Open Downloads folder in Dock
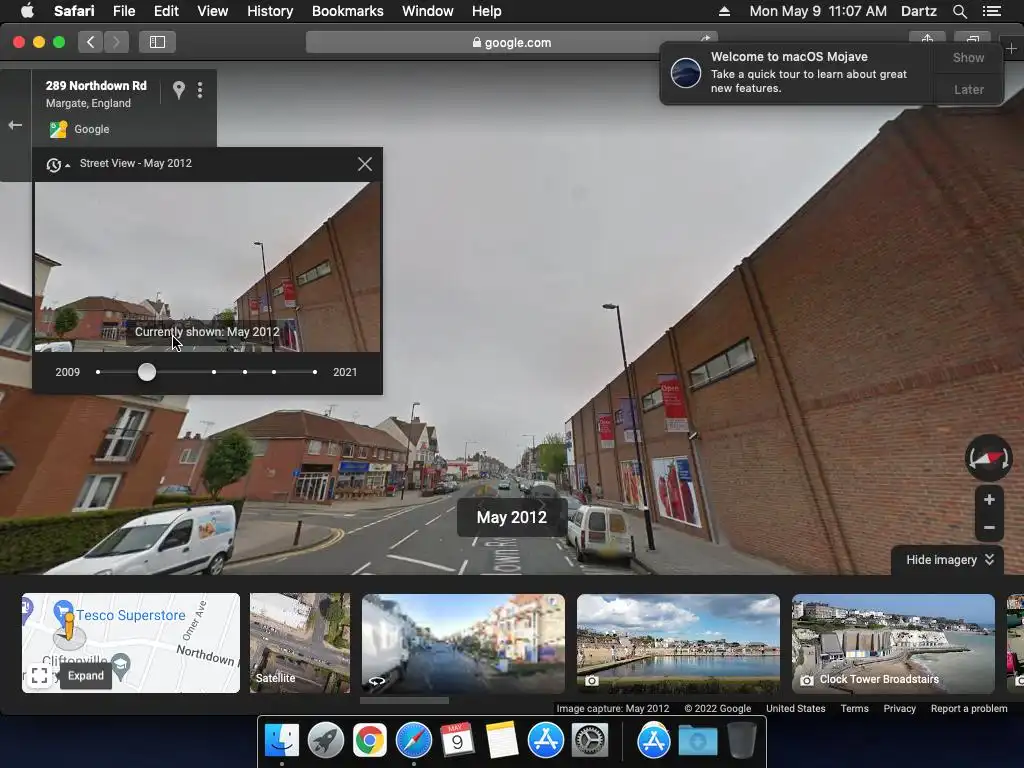This screenshot has width=1024, height=768. 697,741
